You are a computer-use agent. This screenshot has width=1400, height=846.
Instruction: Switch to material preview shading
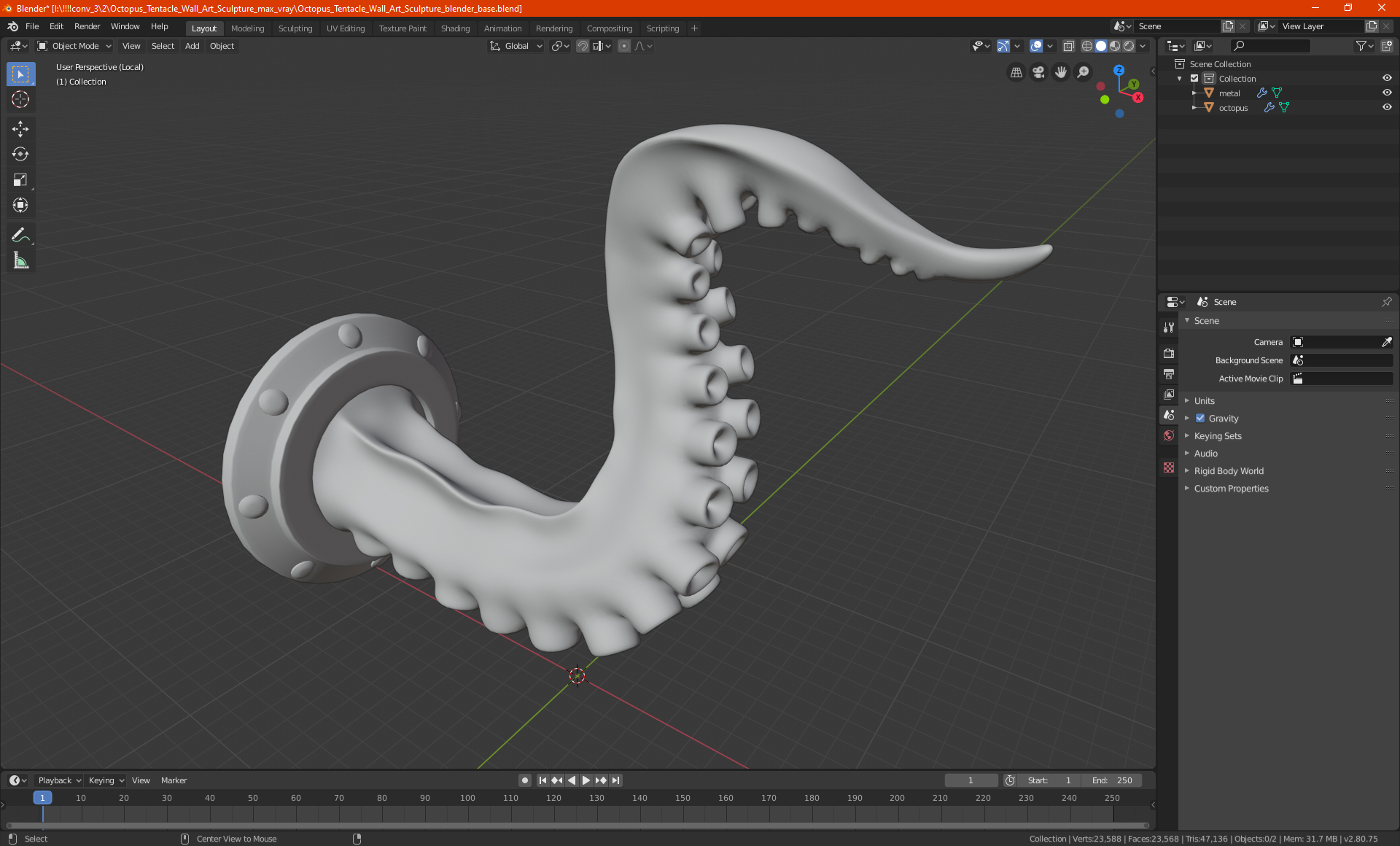[1115, 46]
